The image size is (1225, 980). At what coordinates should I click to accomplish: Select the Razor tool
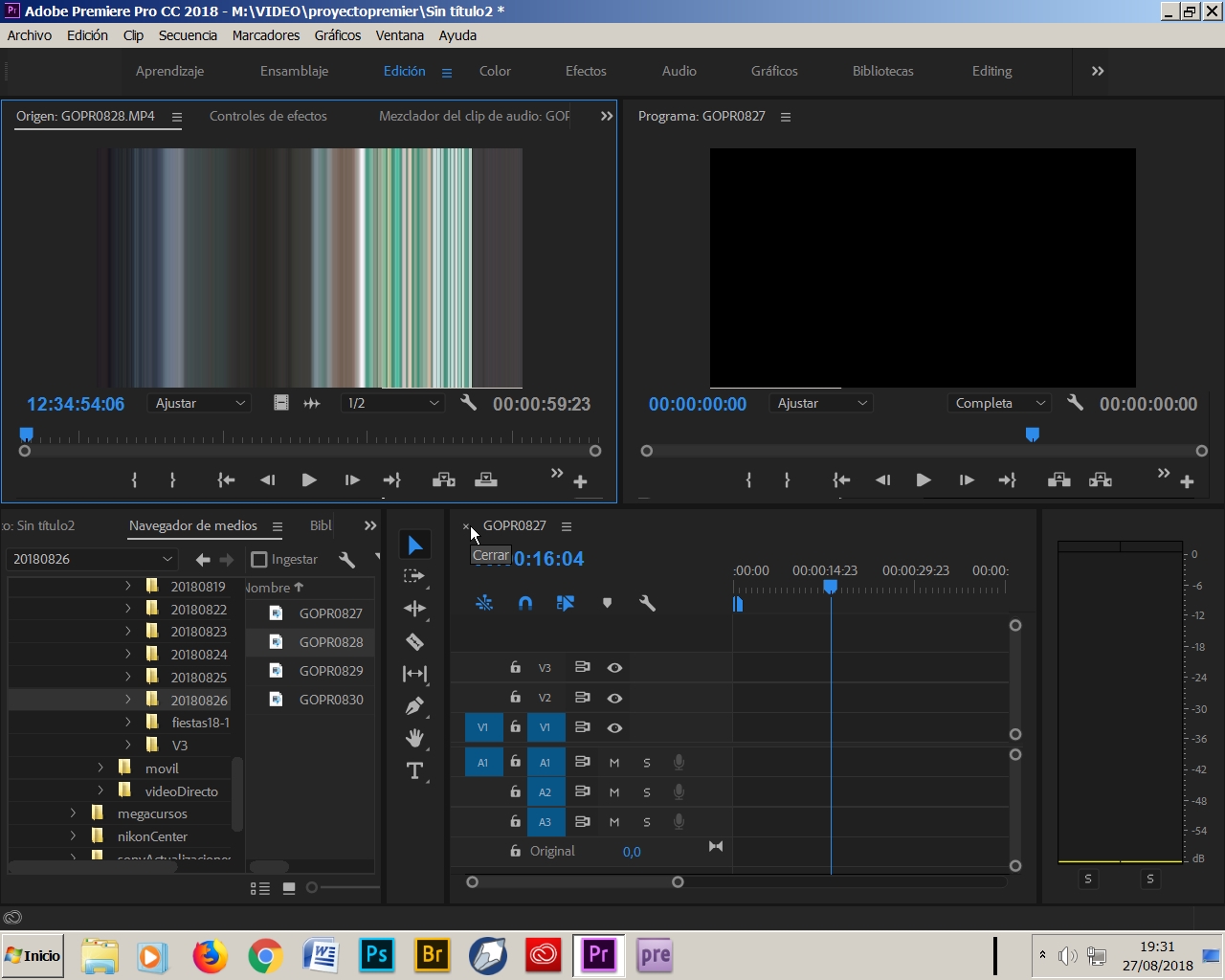point(414,641)
